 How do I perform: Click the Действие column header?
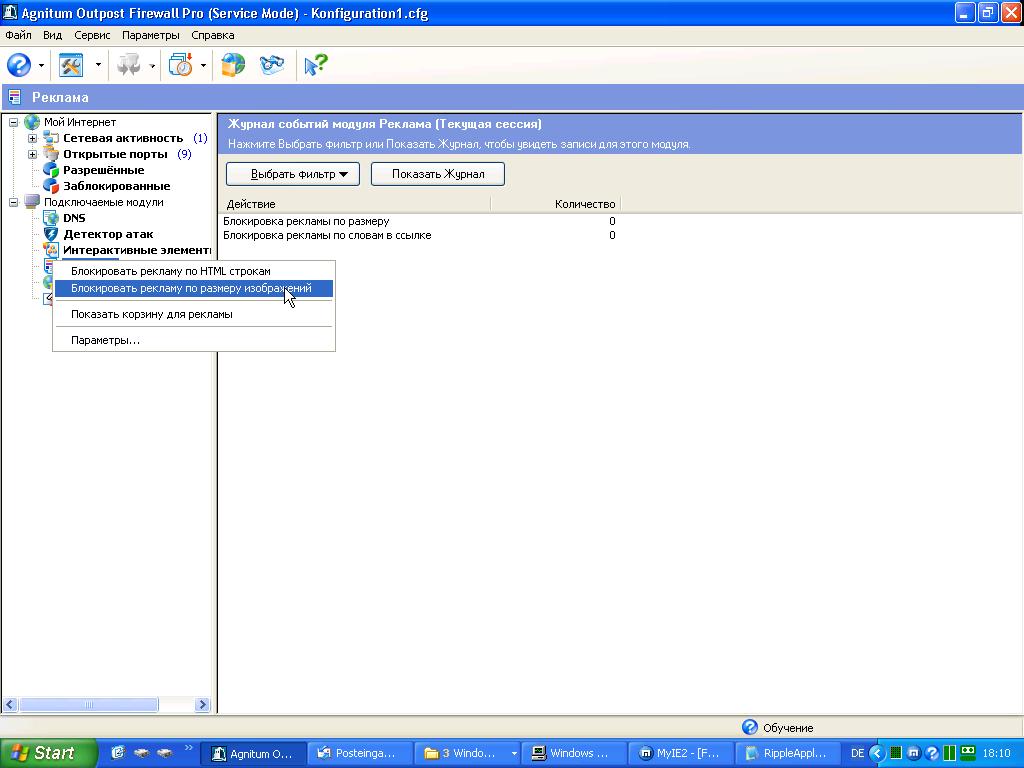point(356,204)
